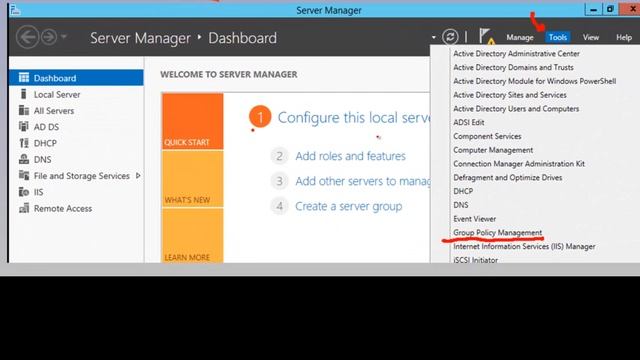
Task: Click Configure this local server link
Action: [x=353, y=118]
